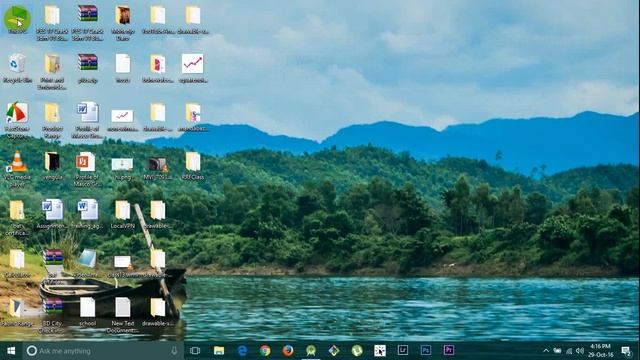The height and width of the screenshot is (360, 640).
Task: Click the battery icon in the tray
Action: click(x=557, y=351)
